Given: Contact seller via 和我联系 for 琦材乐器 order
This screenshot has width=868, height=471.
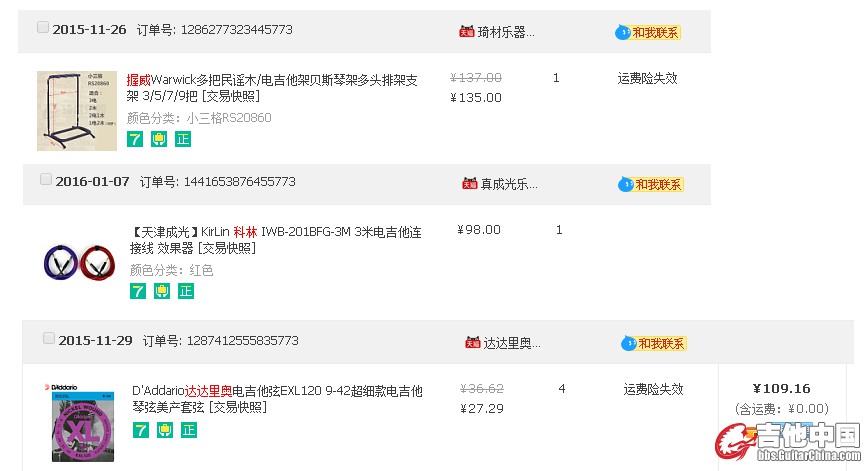Looking at the screenshot, I should point(648,33).
